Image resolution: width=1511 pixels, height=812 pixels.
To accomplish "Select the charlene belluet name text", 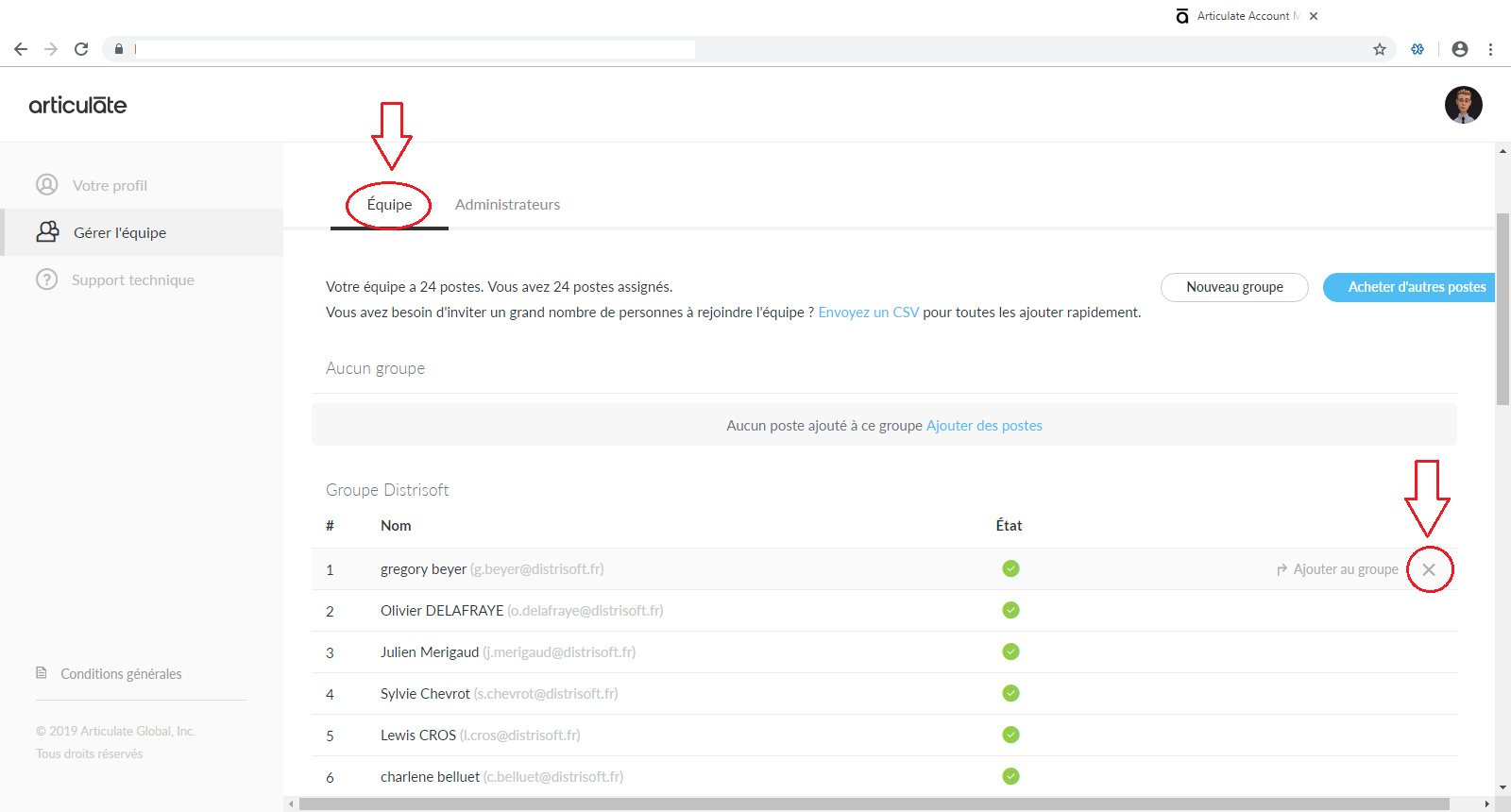I will point(430,777).
